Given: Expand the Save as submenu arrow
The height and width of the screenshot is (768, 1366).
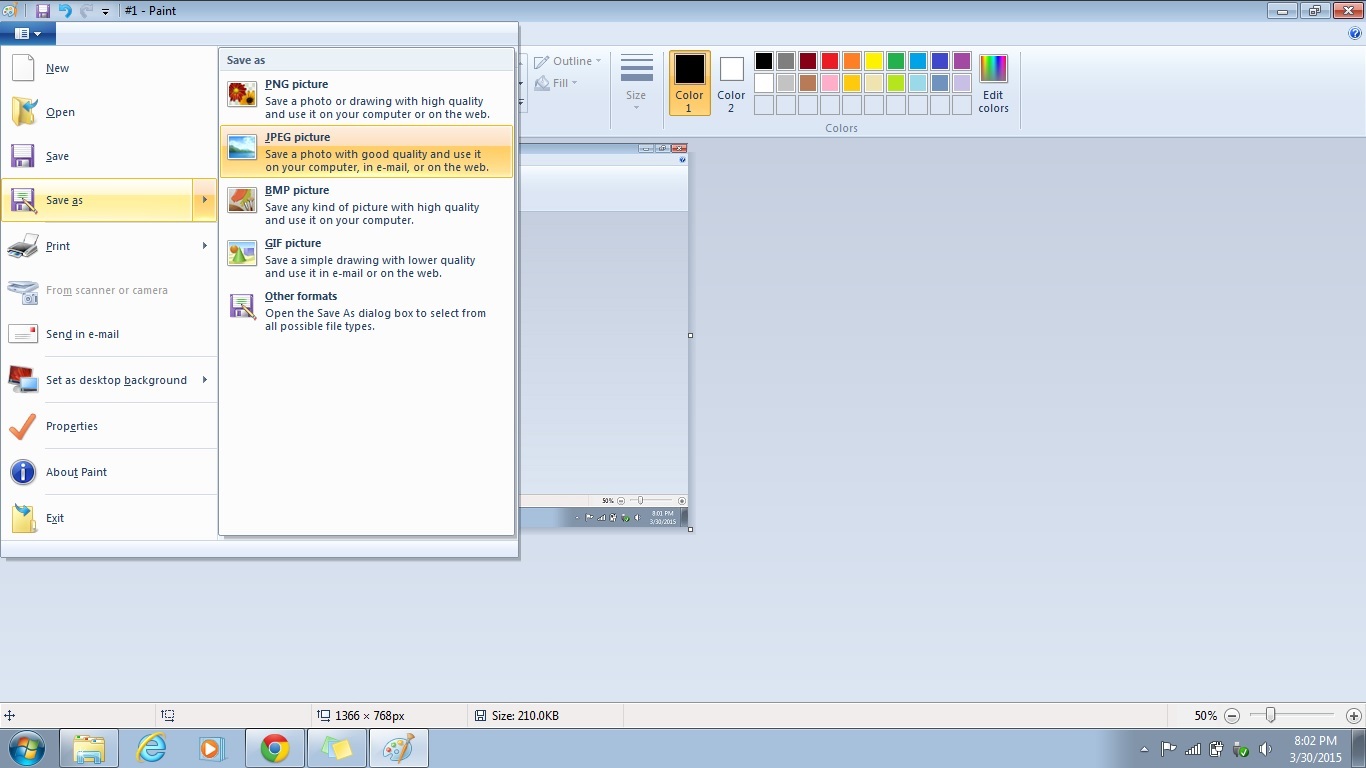Looking at the screenshot, I should point(204,200).
